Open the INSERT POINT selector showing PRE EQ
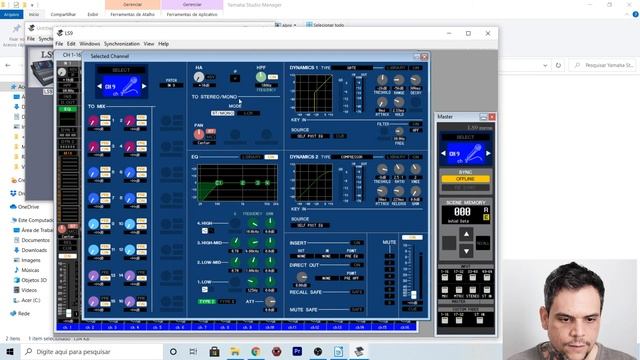This screenshot has height=360, width=640. (351, 256)
